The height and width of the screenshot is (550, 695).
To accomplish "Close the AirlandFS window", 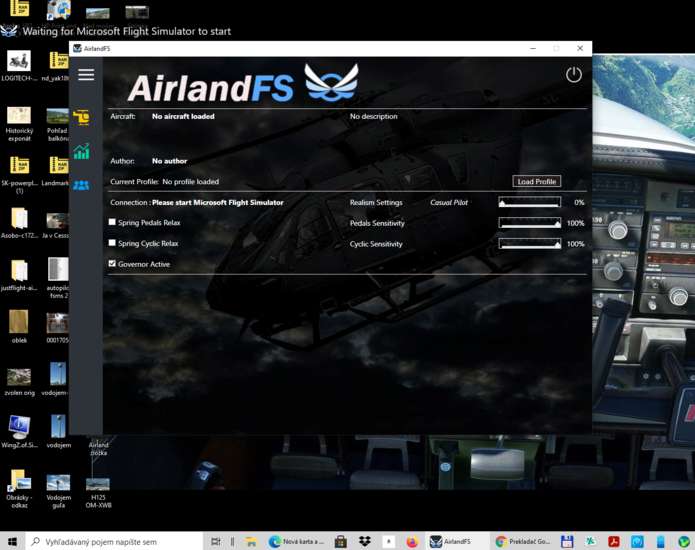I will (580, 48).
